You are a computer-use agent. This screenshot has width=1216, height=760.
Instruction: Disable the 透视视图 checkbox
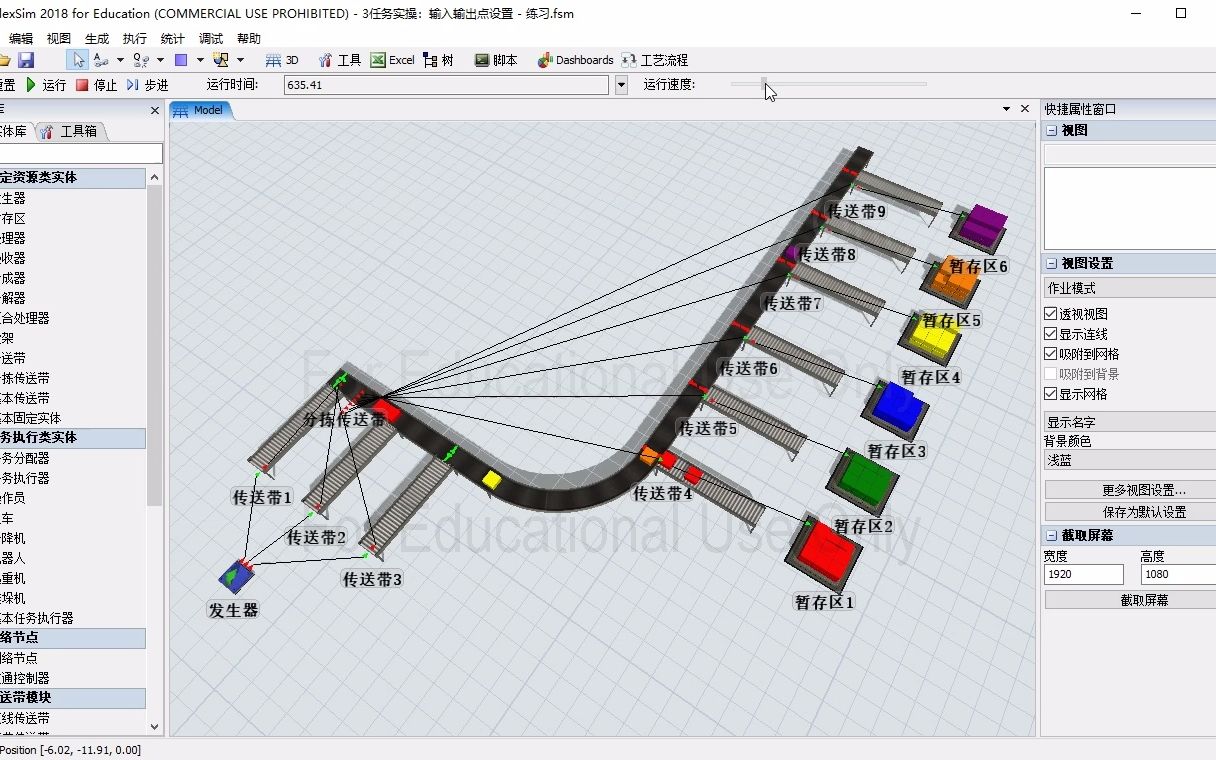(1051, 314)
